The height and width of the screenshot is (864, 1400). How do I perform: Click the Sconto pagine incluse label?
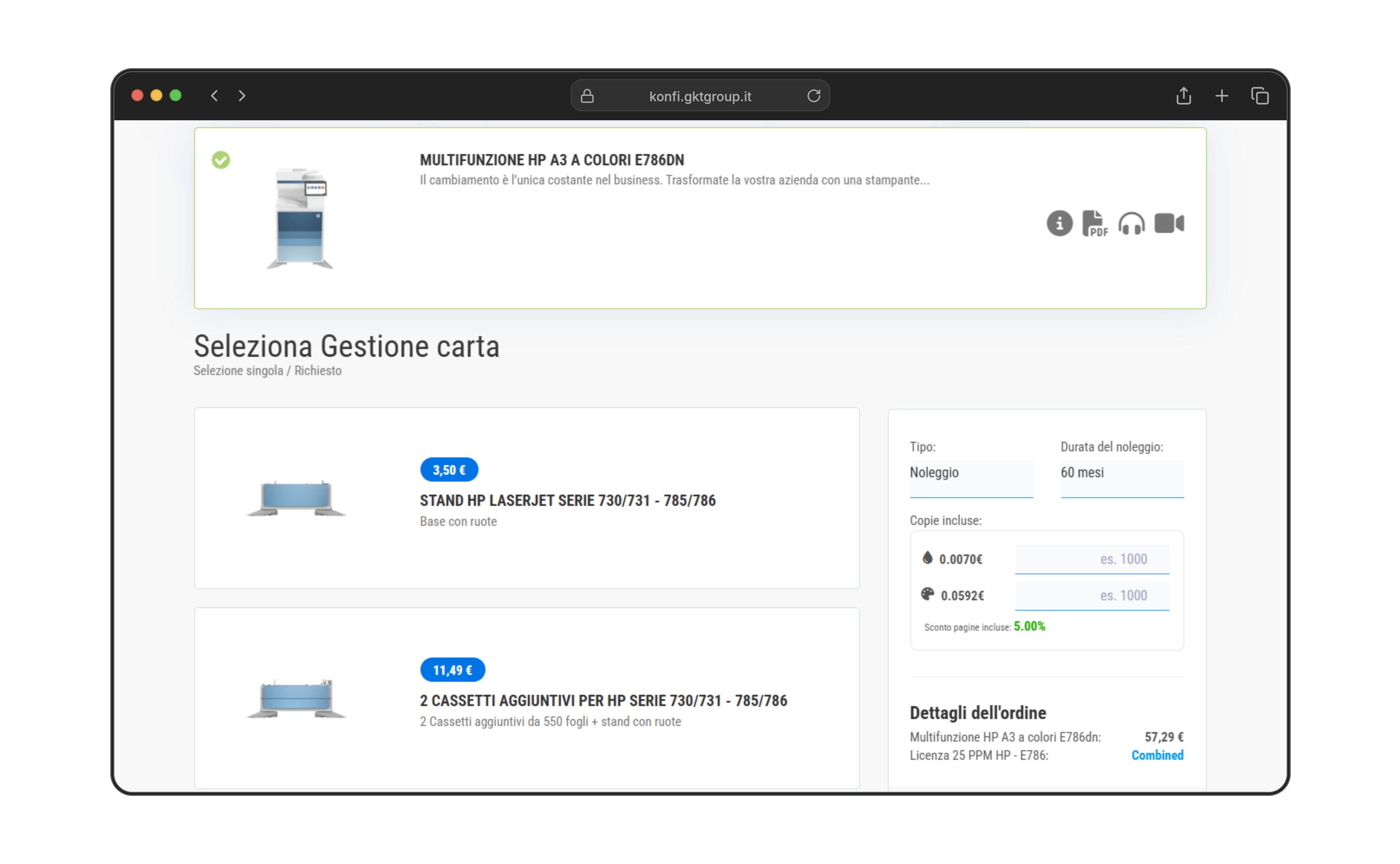coord(967,627)
